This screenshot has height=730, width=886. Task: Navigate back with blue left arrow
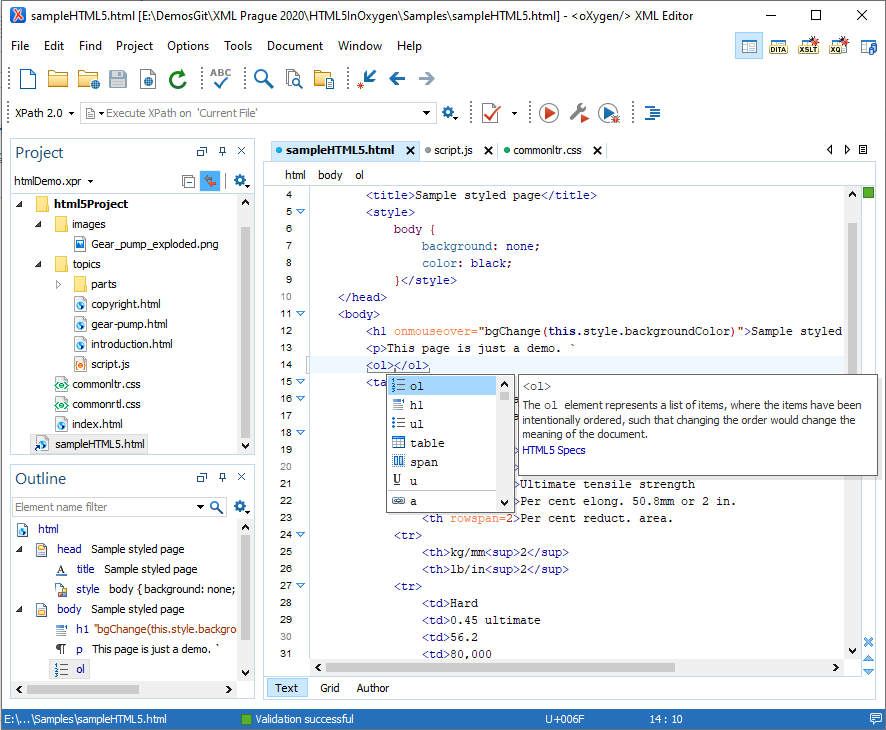point(397,79)
